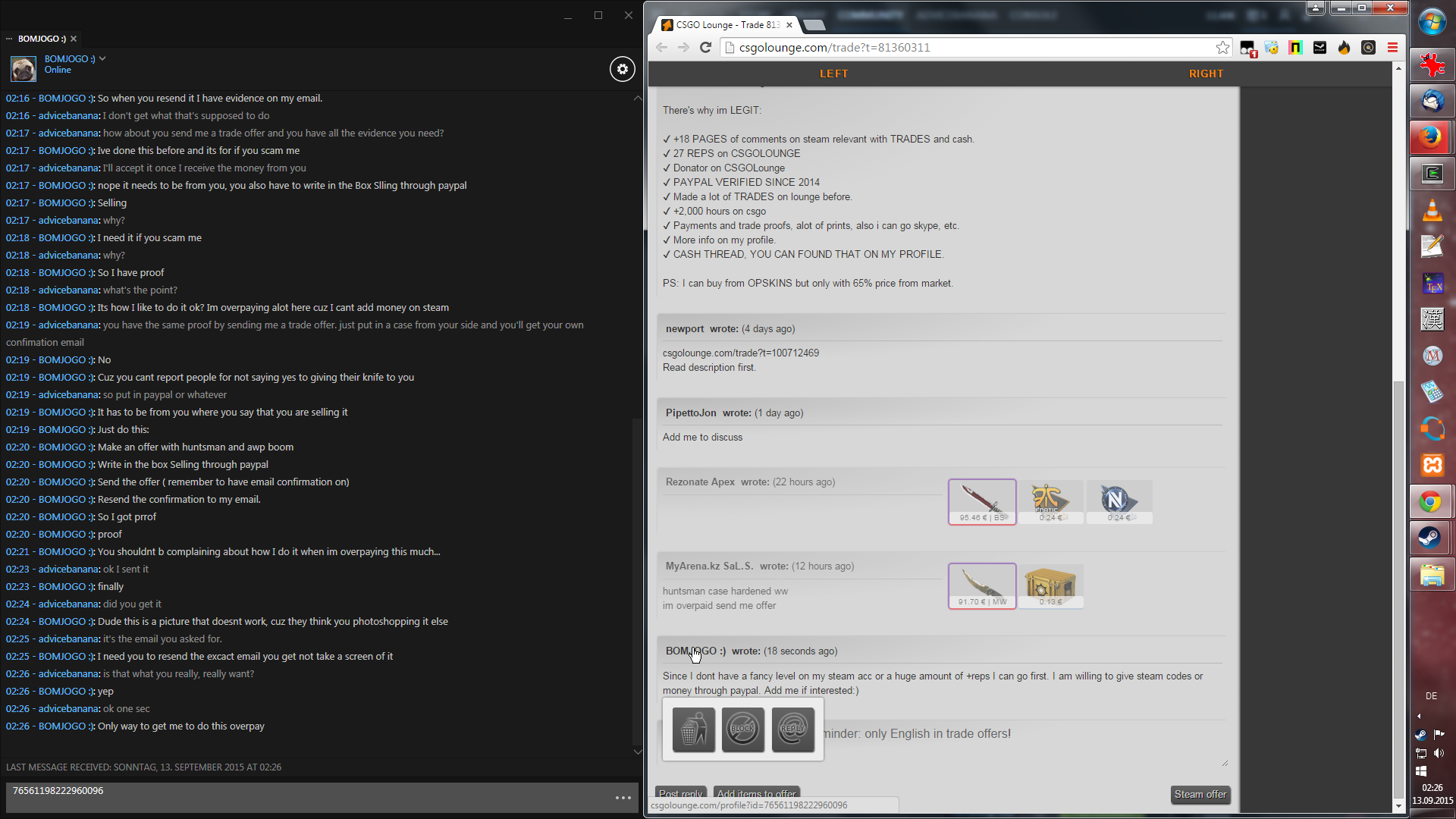Screen dimensions: 1456x819
Task: Click the Steam offer button
Action: point(1200,794)
